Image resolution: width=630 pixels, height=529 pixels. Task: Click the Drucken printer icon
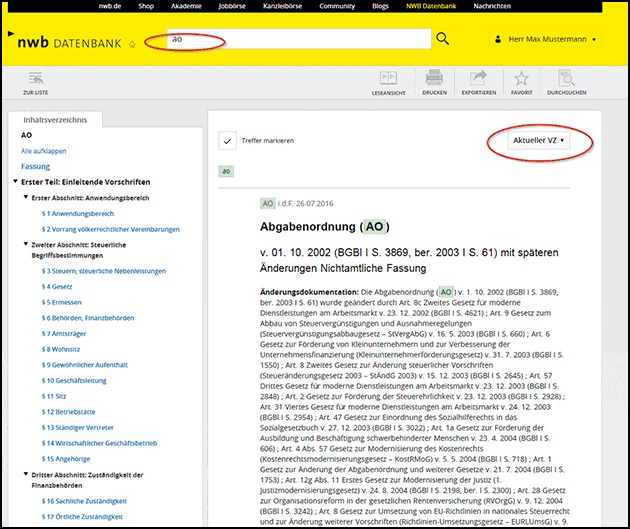tap(433, 82)
